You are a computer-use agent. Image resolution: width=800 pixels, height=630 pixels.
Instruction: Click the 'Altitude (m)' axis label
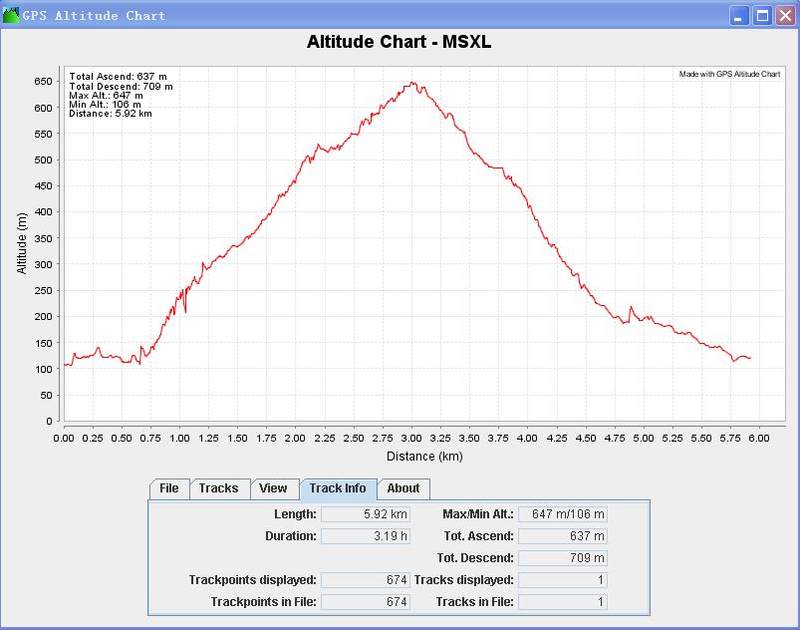pos(21,243)
